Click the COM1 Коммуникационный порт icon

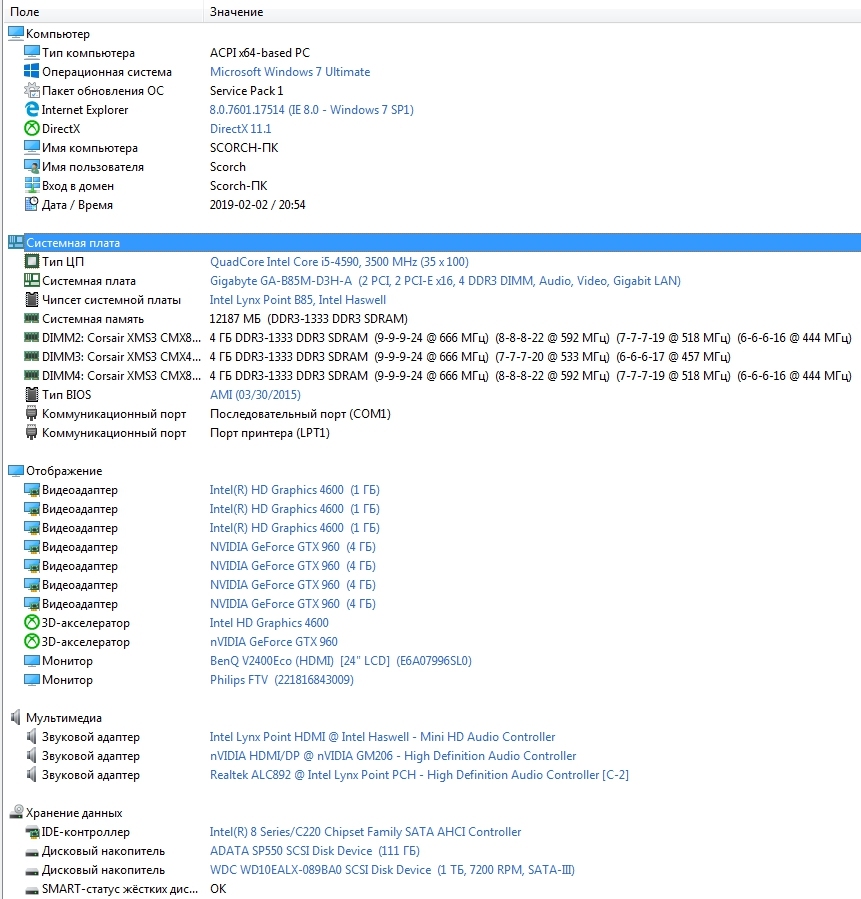pyautogui.click(x=32, y=413)
